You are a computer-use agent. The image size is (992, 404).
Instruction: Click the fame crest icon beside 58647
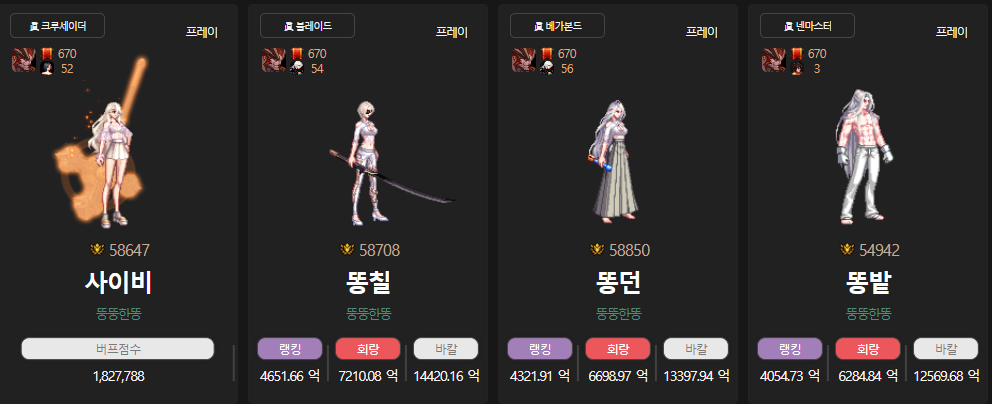97,250
